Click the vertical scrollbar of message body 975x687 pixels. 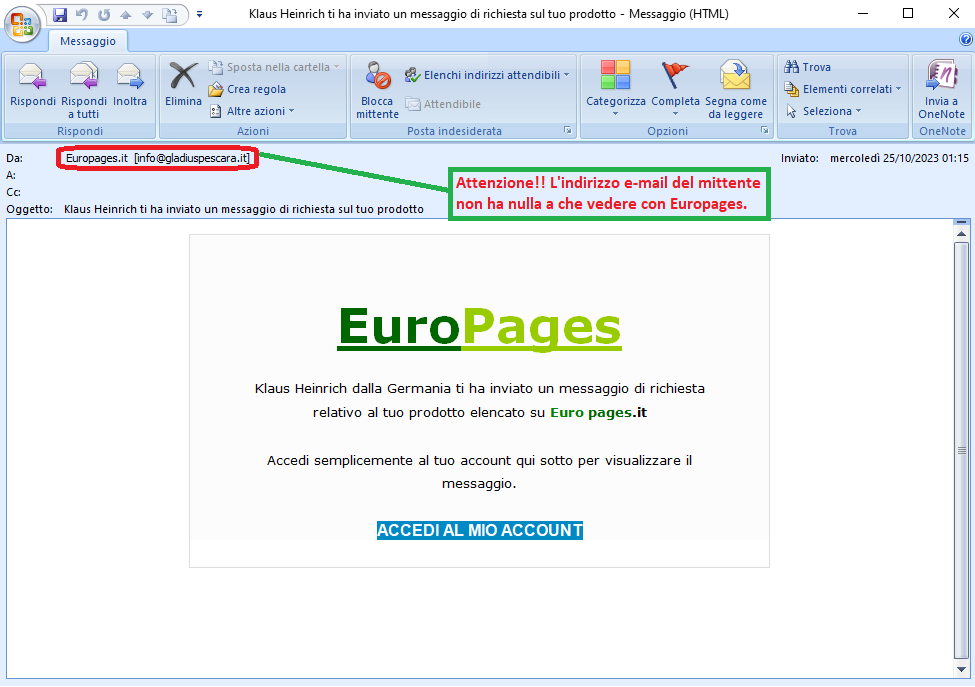961,450
